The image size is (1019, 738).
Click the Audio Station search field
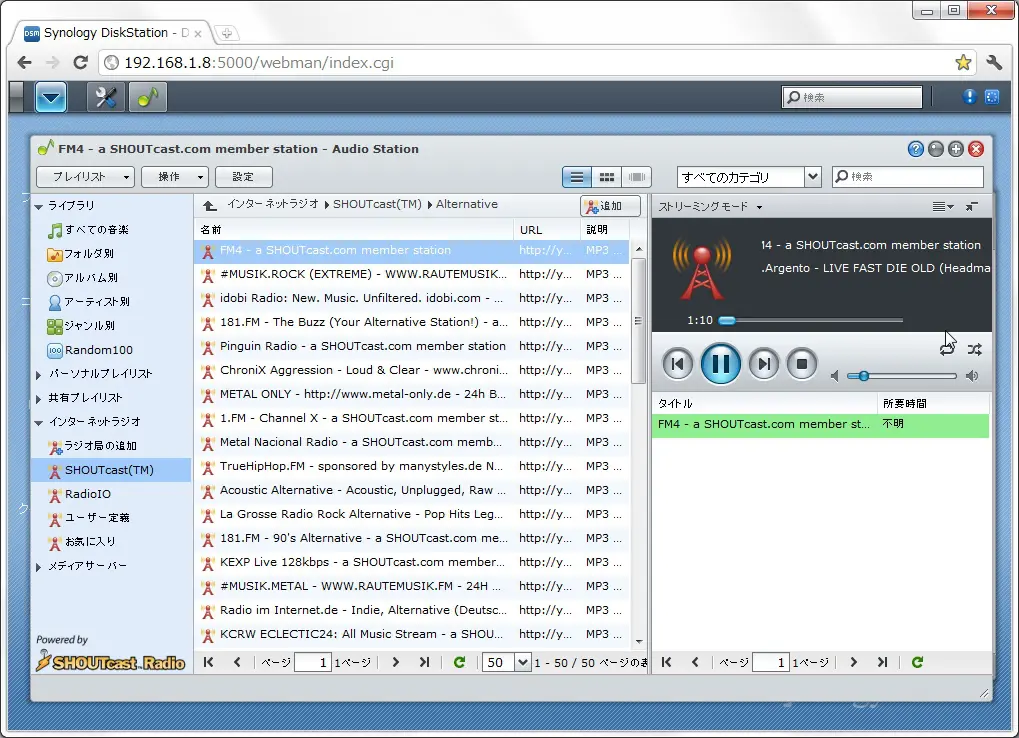point(908,177)
